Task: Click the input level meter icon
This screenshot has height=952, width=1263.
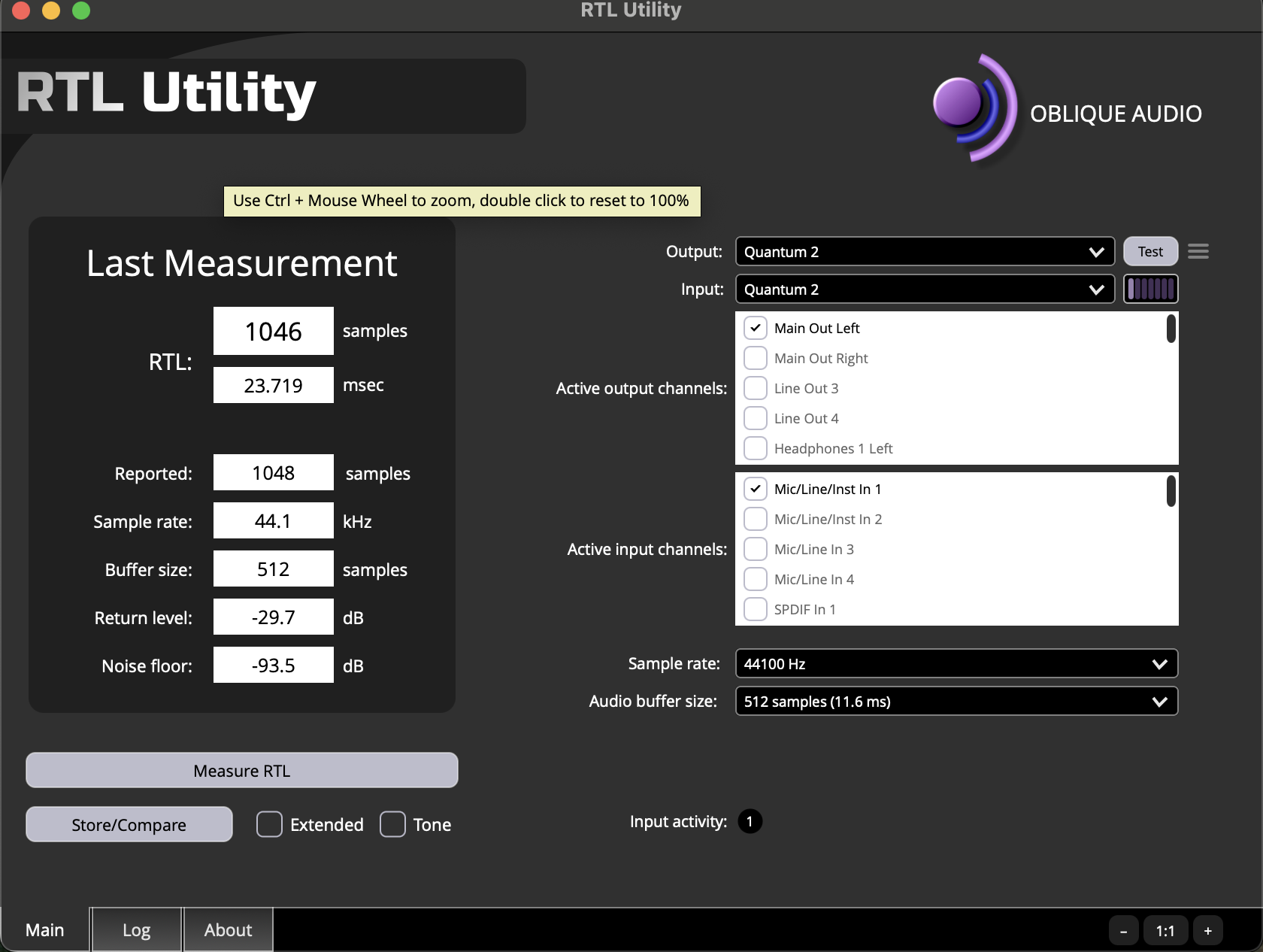Action: point(1150,289)
